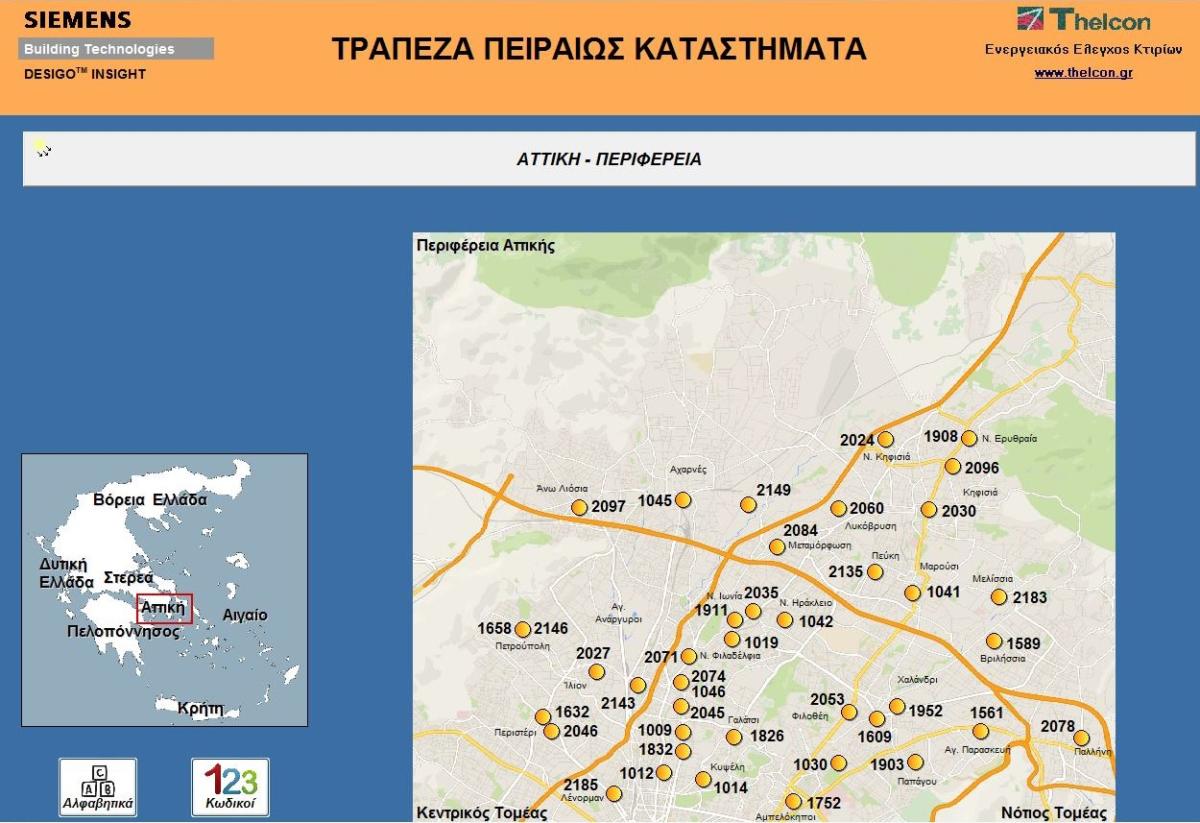Open branch marker 1589 at Βριλήσσια

pyautogui.click(x=993, y=641)
